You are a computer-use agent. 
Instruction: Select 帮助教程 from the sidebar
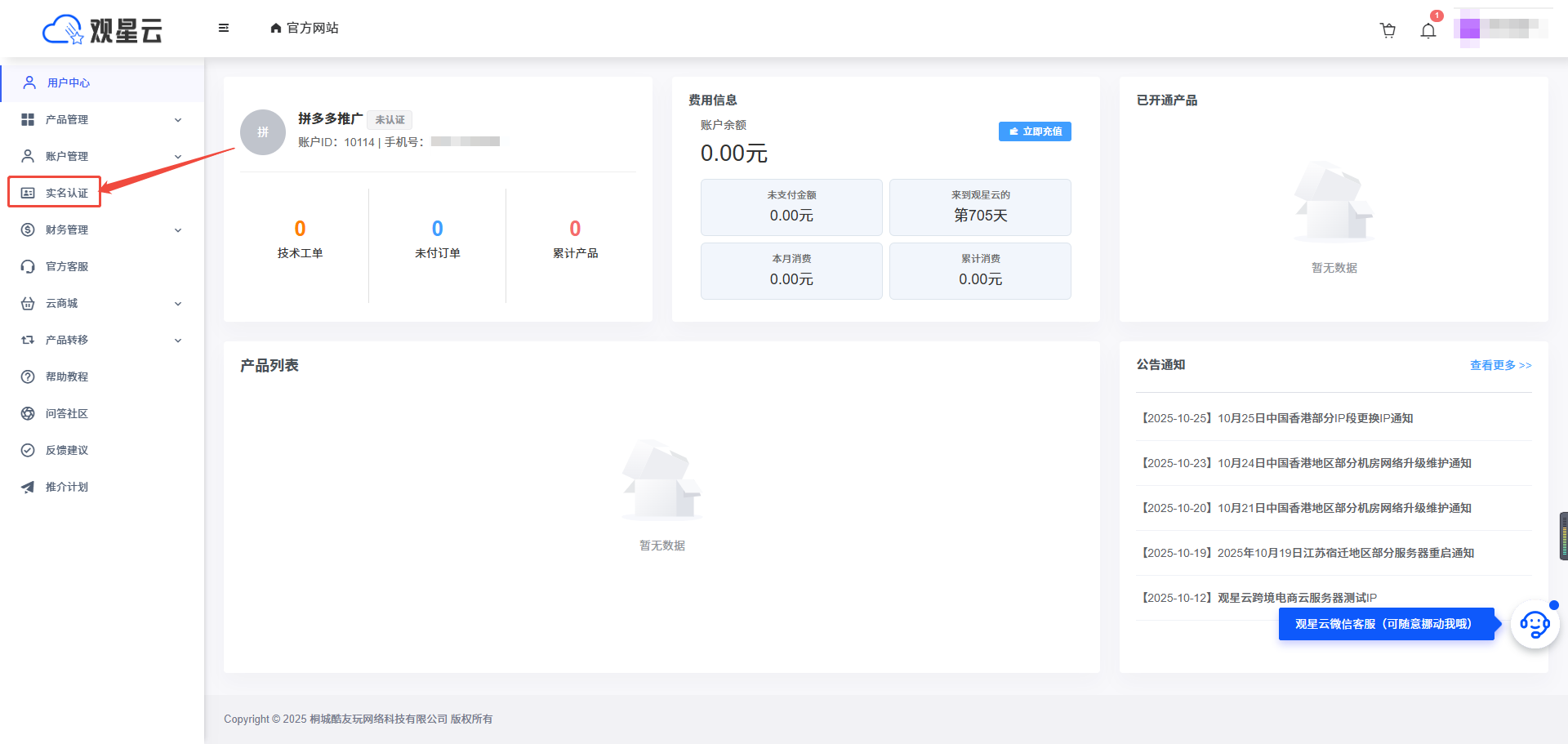pos(66,376)
